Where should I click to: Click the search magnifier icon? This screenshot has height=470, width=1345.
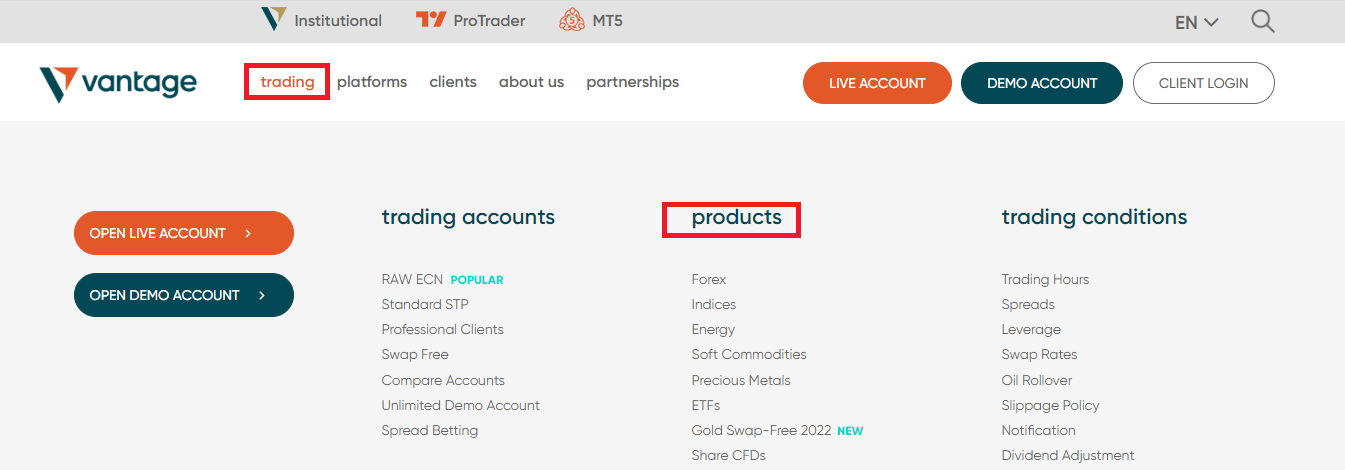[1263, 21]
